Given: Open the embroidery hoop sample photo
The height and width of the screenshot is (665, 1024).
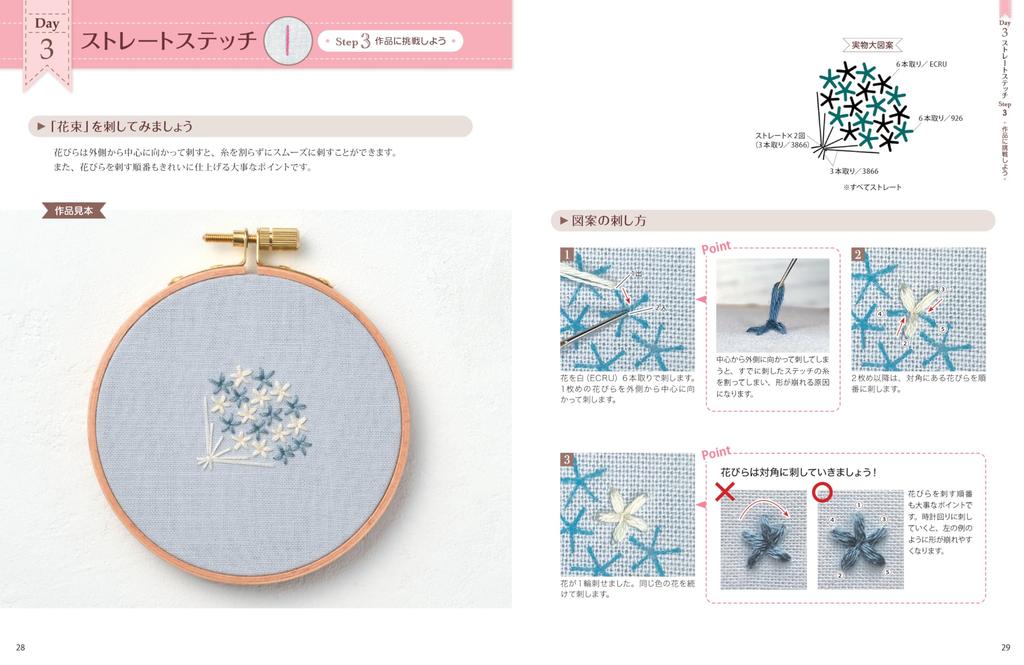Looking at the screenshot, I should [256, 409].
